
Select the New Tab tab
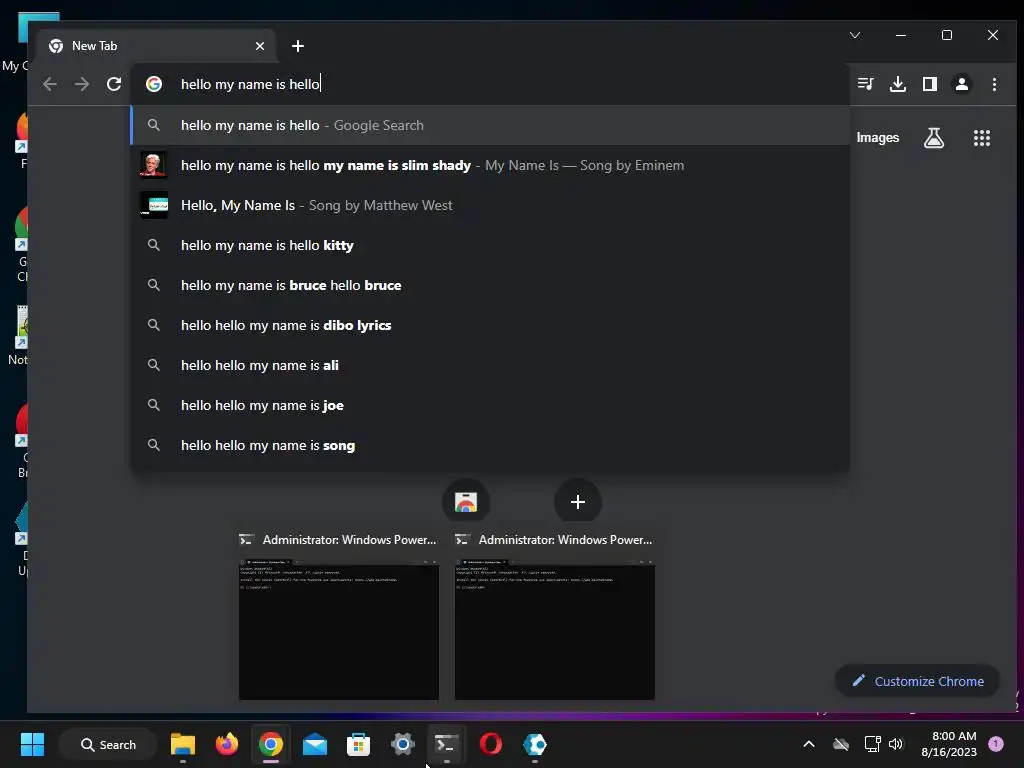click(x=157, y=46)
